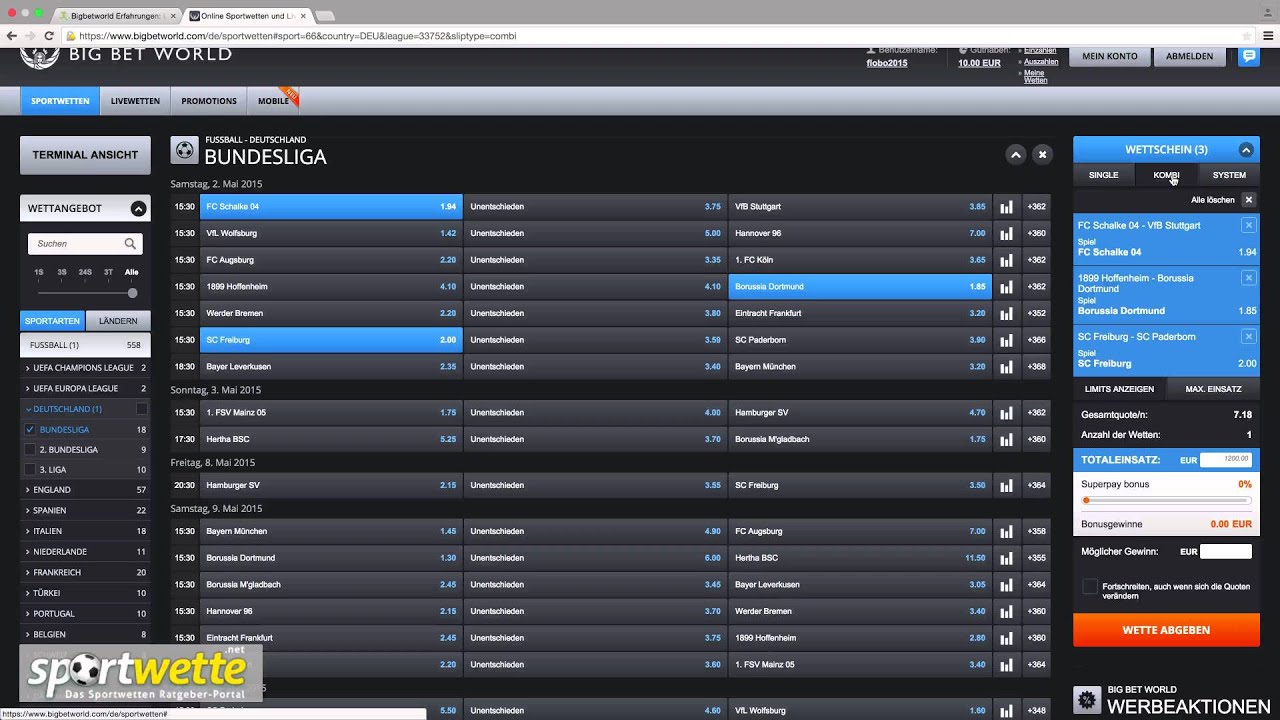Adjust the time range slider handle
The image size is (1280, 720).
pos(132,293)
